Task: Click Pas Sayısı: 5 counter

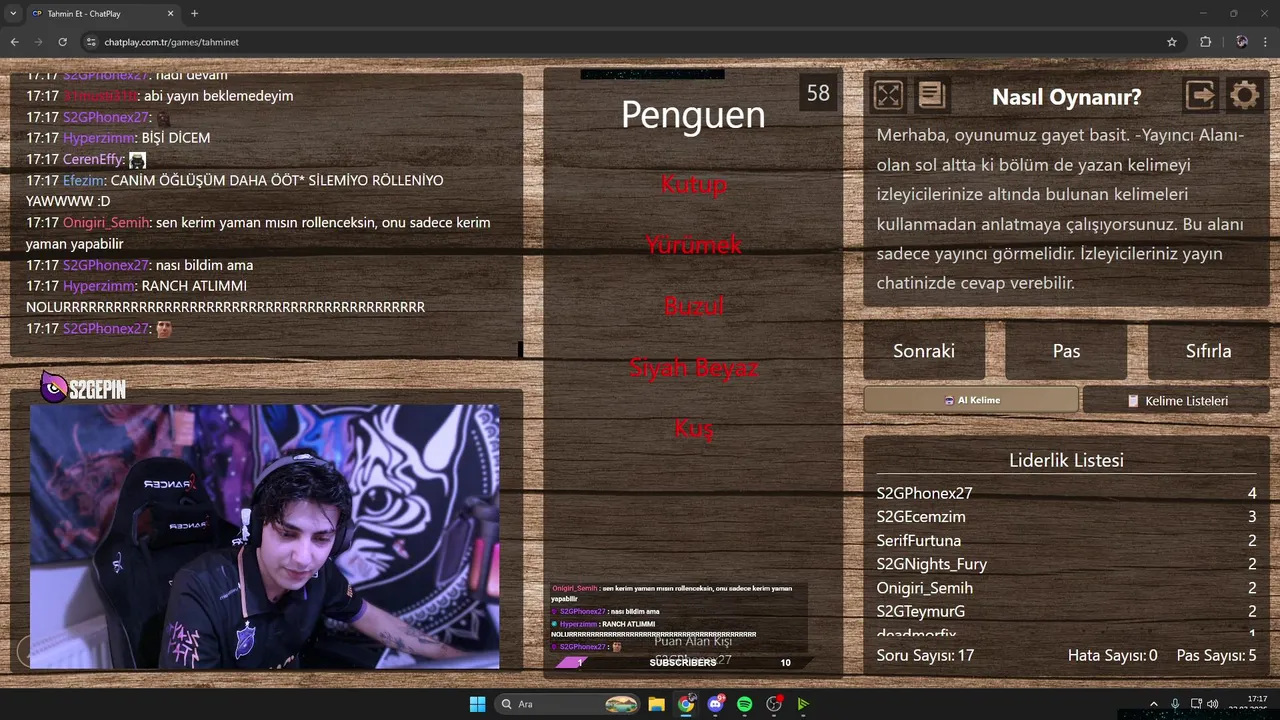Action: point(1216,655)
